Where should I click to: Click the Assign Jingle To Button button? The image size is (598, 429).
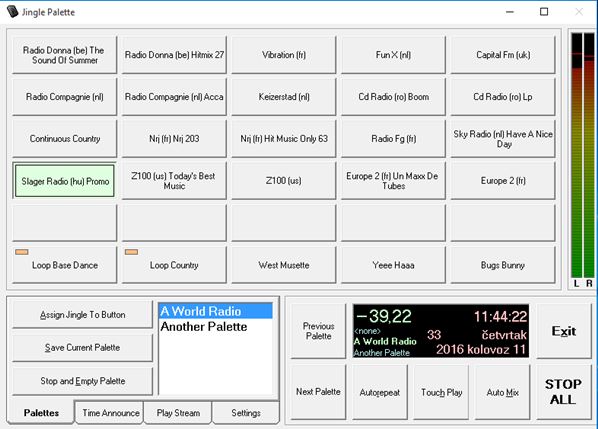click(82, 315)
